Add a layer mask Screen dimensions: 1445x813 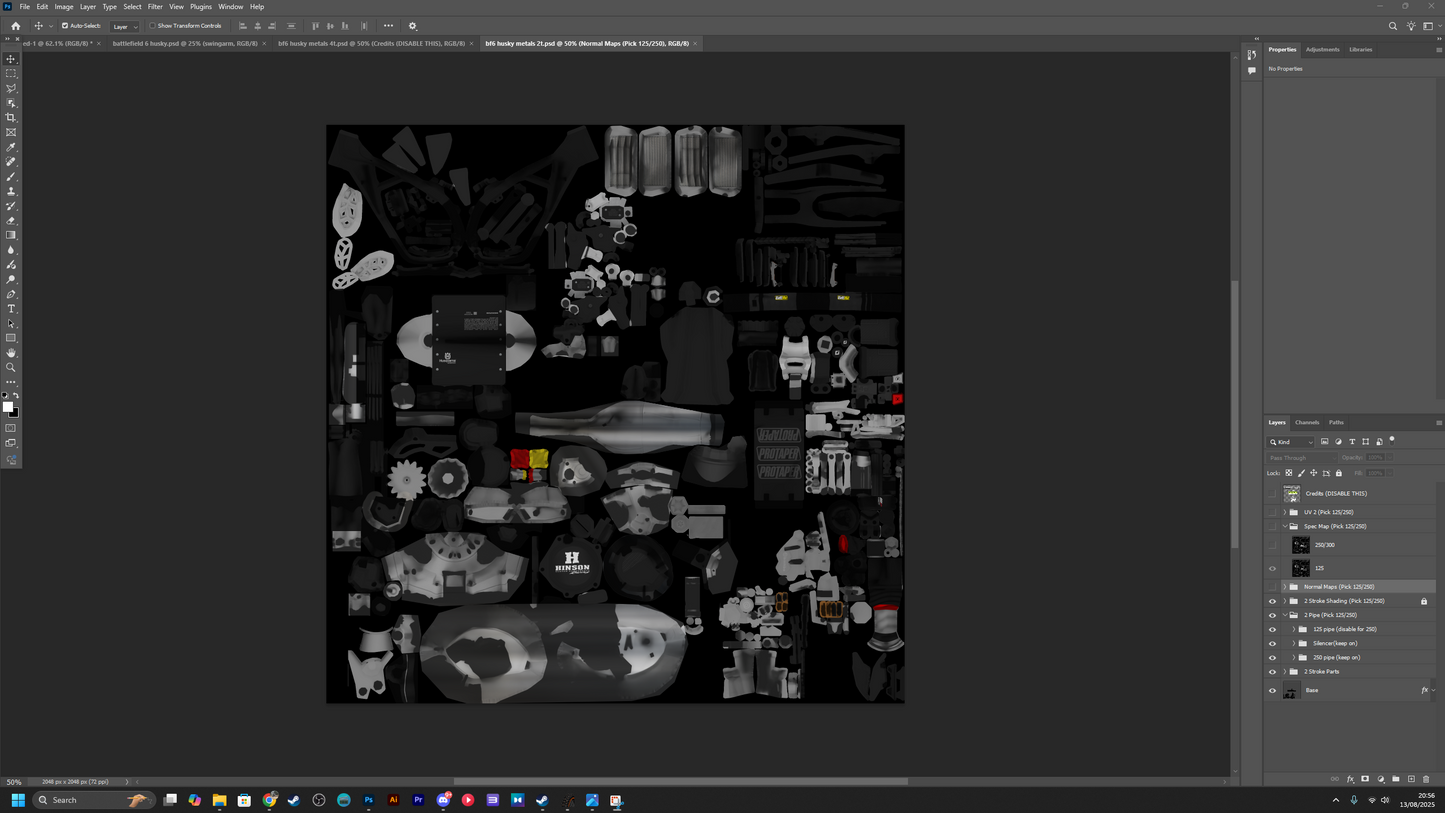tap(1365, 779)
